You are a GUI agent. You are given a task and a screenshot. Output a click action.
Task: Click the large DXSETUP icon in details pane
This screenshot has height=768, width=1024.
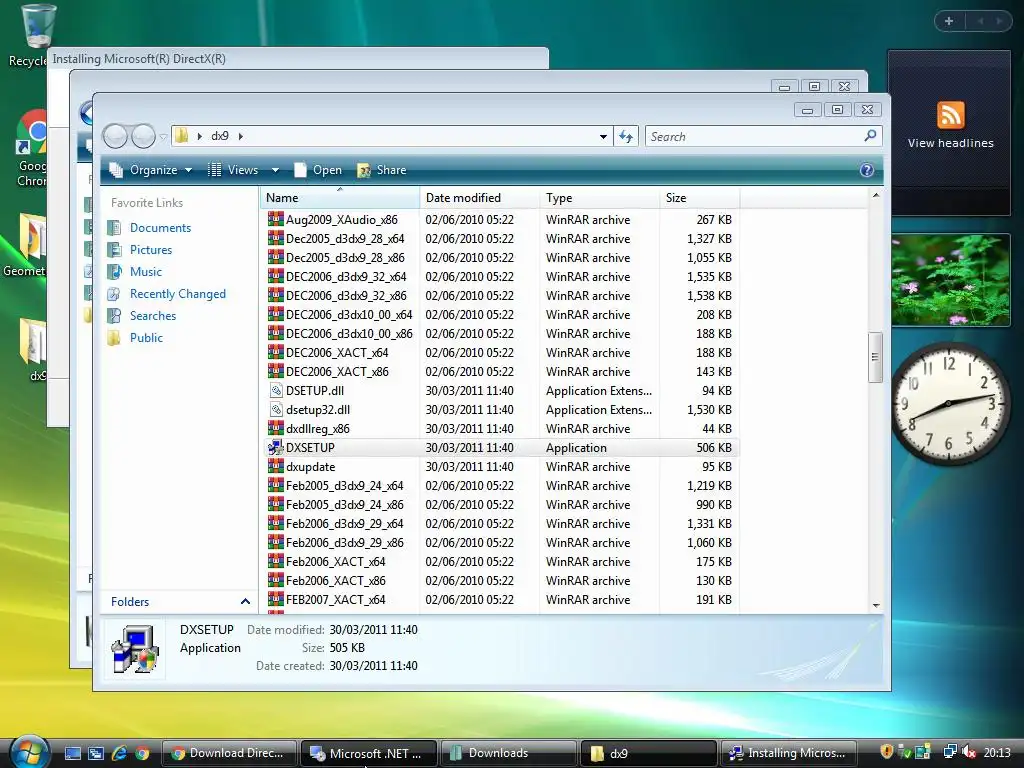[x=135, y=648]
